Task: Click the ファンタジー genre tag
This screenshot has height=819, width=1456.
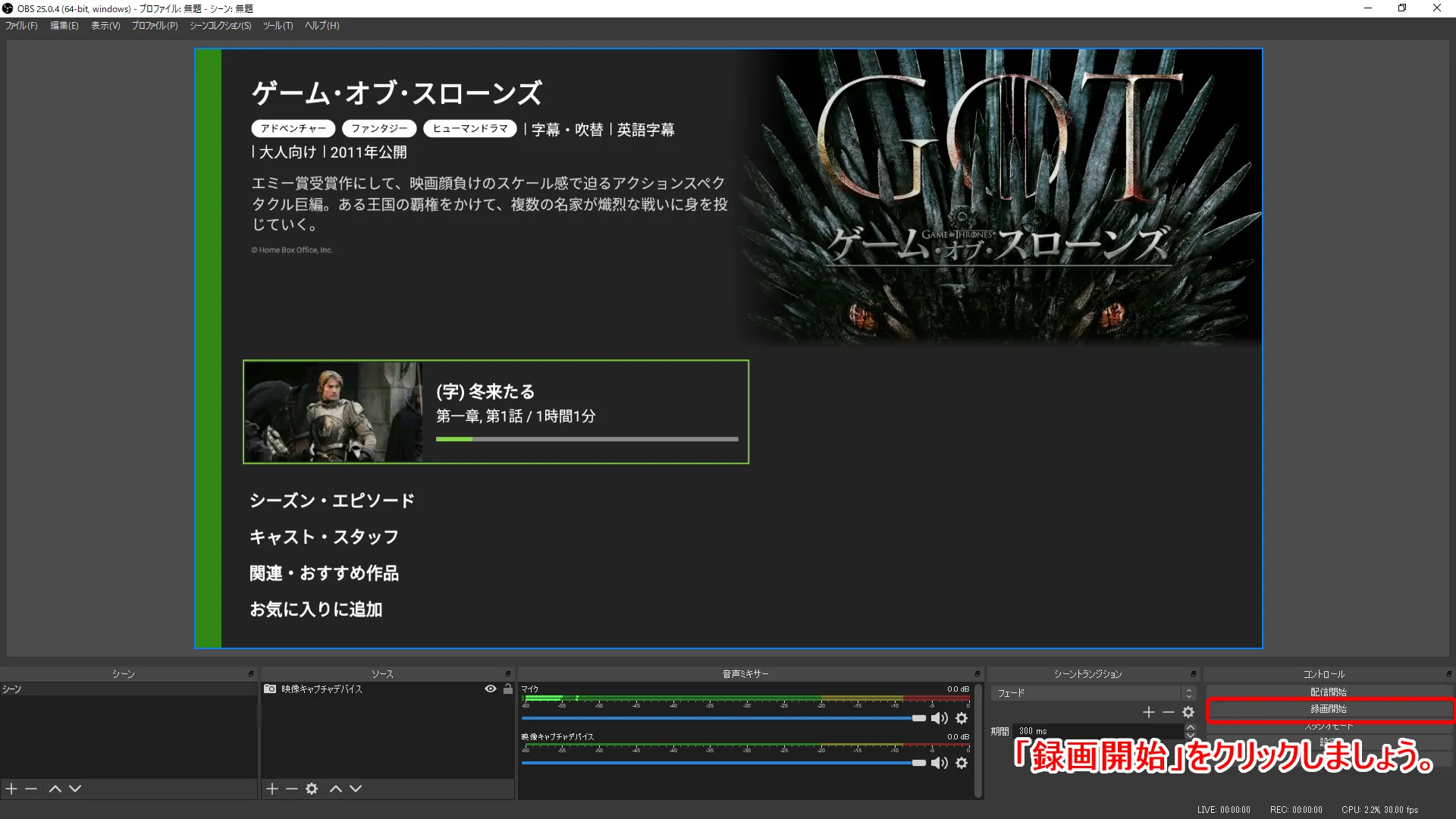Action: click(x=379, y=129)
